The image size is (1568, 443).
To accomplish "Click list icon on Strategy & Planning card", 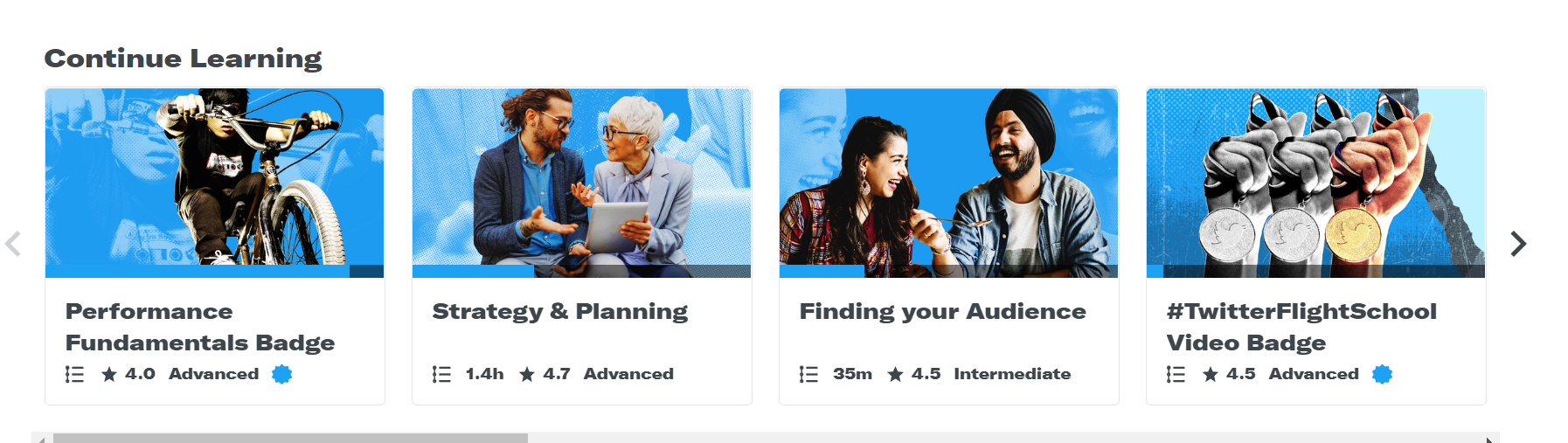I will pyautogui.click(x=442, y=374).
